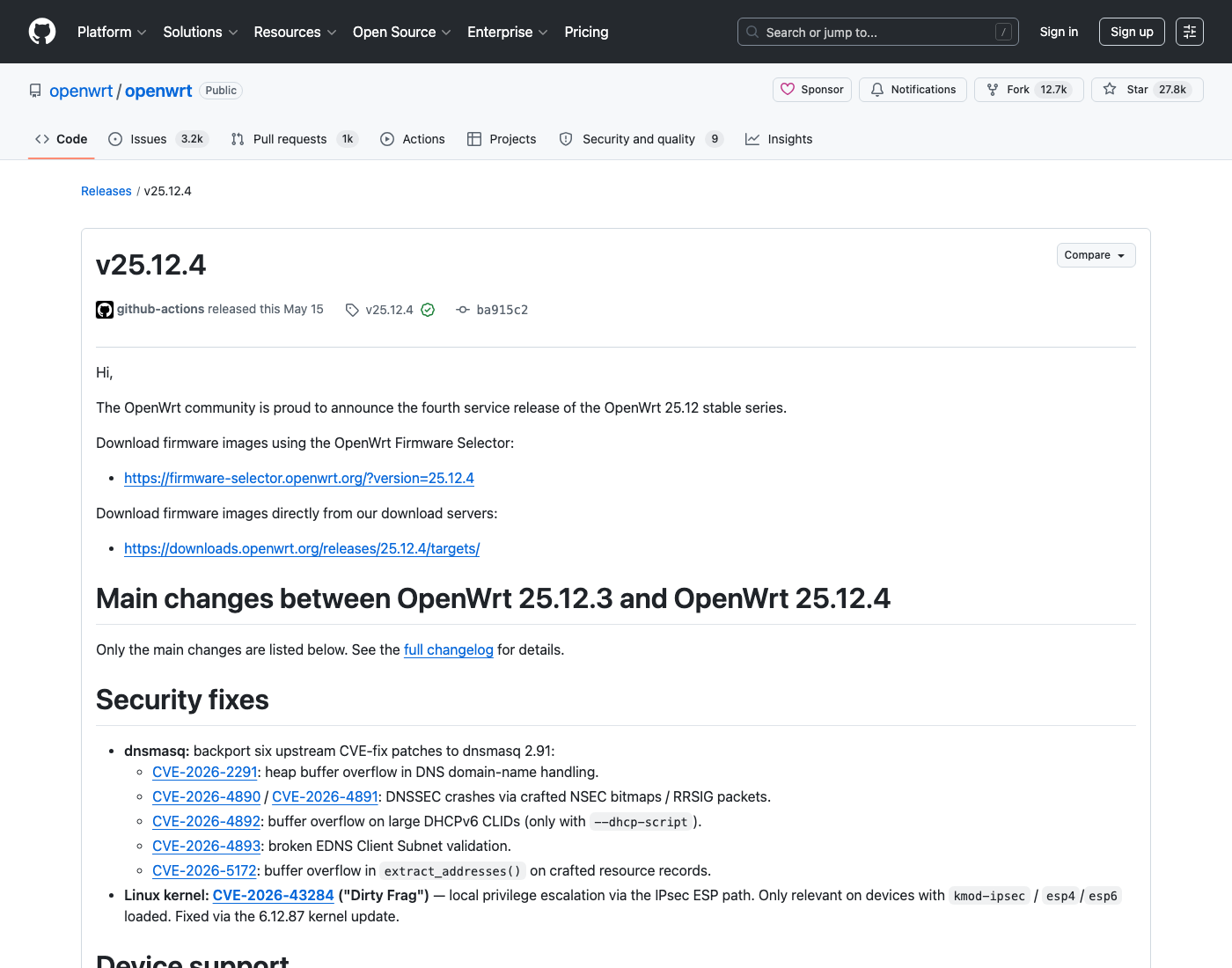Open the Projects tab
This screenshot has height=968, width=1232.
pos(502,139)
